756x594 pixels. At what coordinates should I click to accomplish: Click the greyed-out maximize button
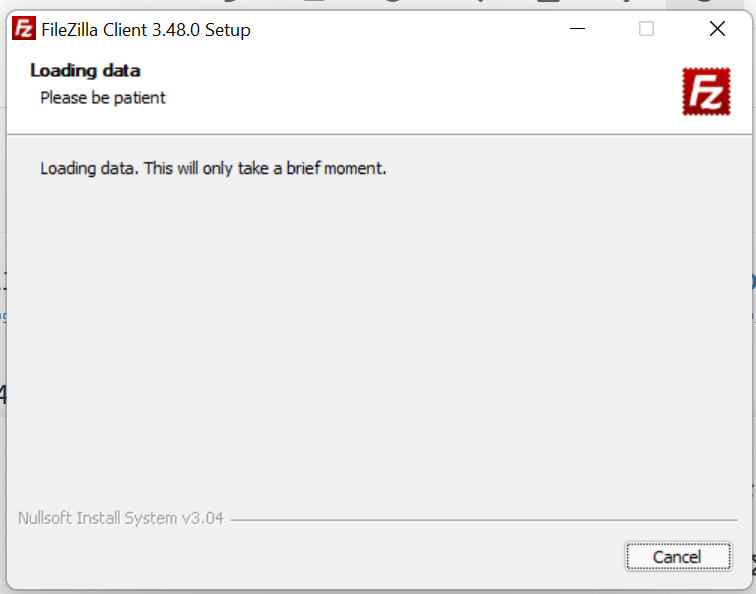(646, 29)
